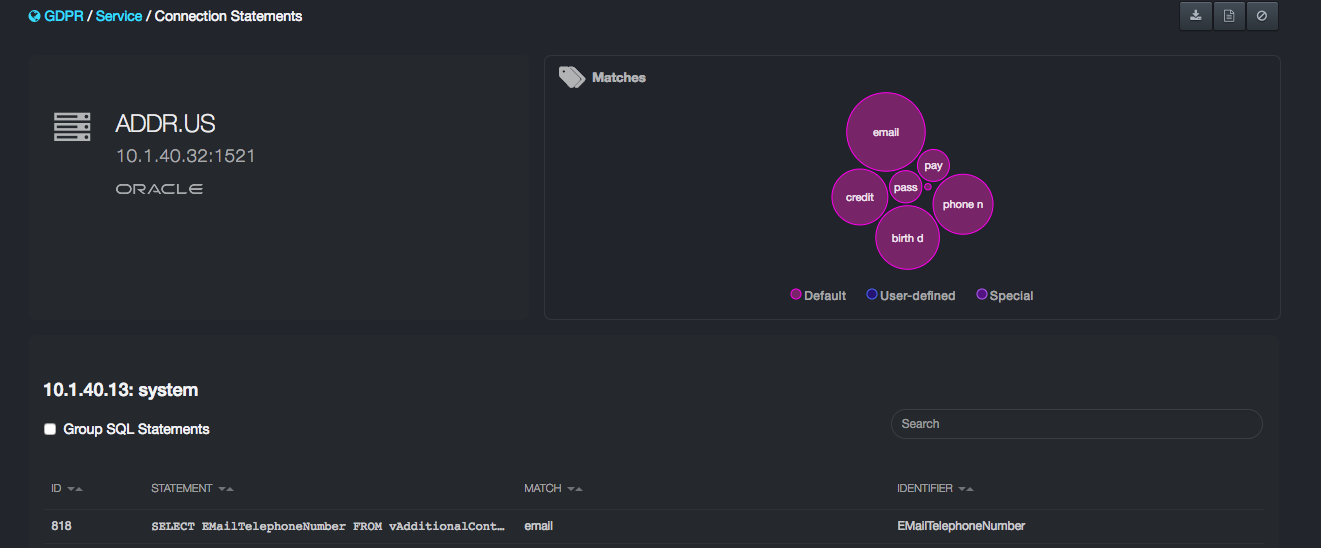
Task: Go to GDPR breadcrumb link
Action: click(x=64, y=16)
